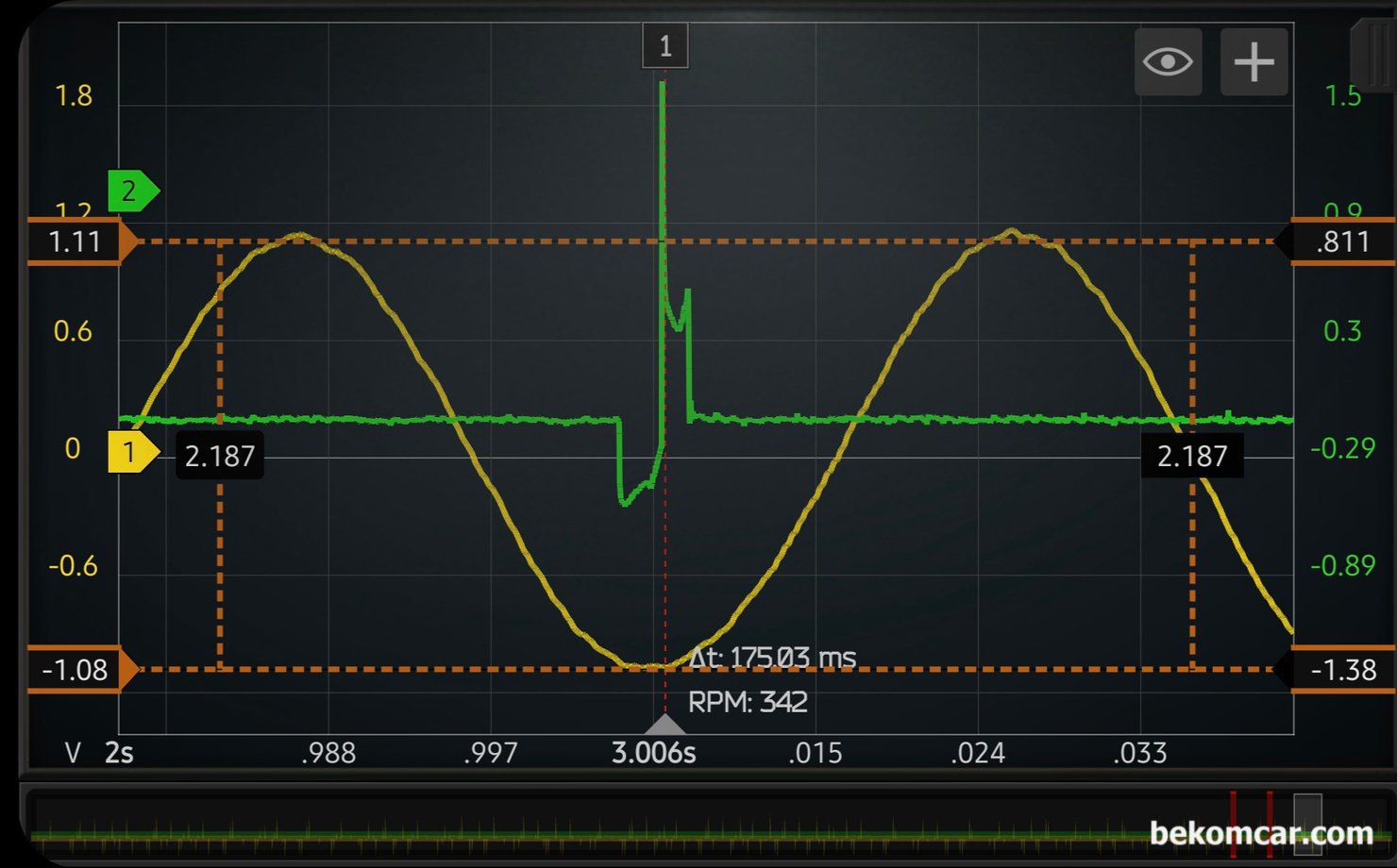Screen dimensions: 1397x868
Task: Click the cursor 1 flag at top
Action: [x=665, y=46]
